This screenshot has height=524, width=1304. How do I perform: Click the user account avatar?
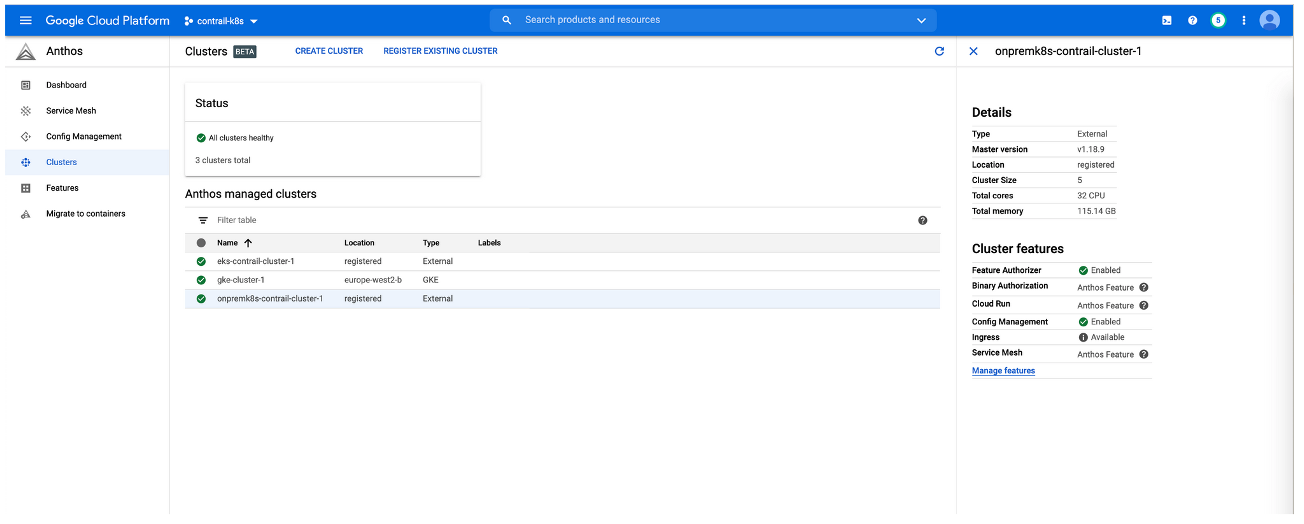coord(1270,20)
